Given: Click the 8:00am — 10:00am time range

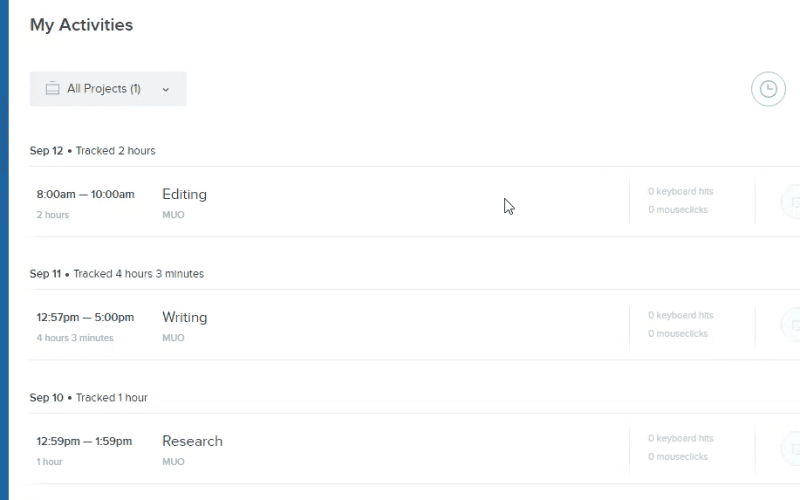Looking at the screenshot, I should tap(85, 194).
